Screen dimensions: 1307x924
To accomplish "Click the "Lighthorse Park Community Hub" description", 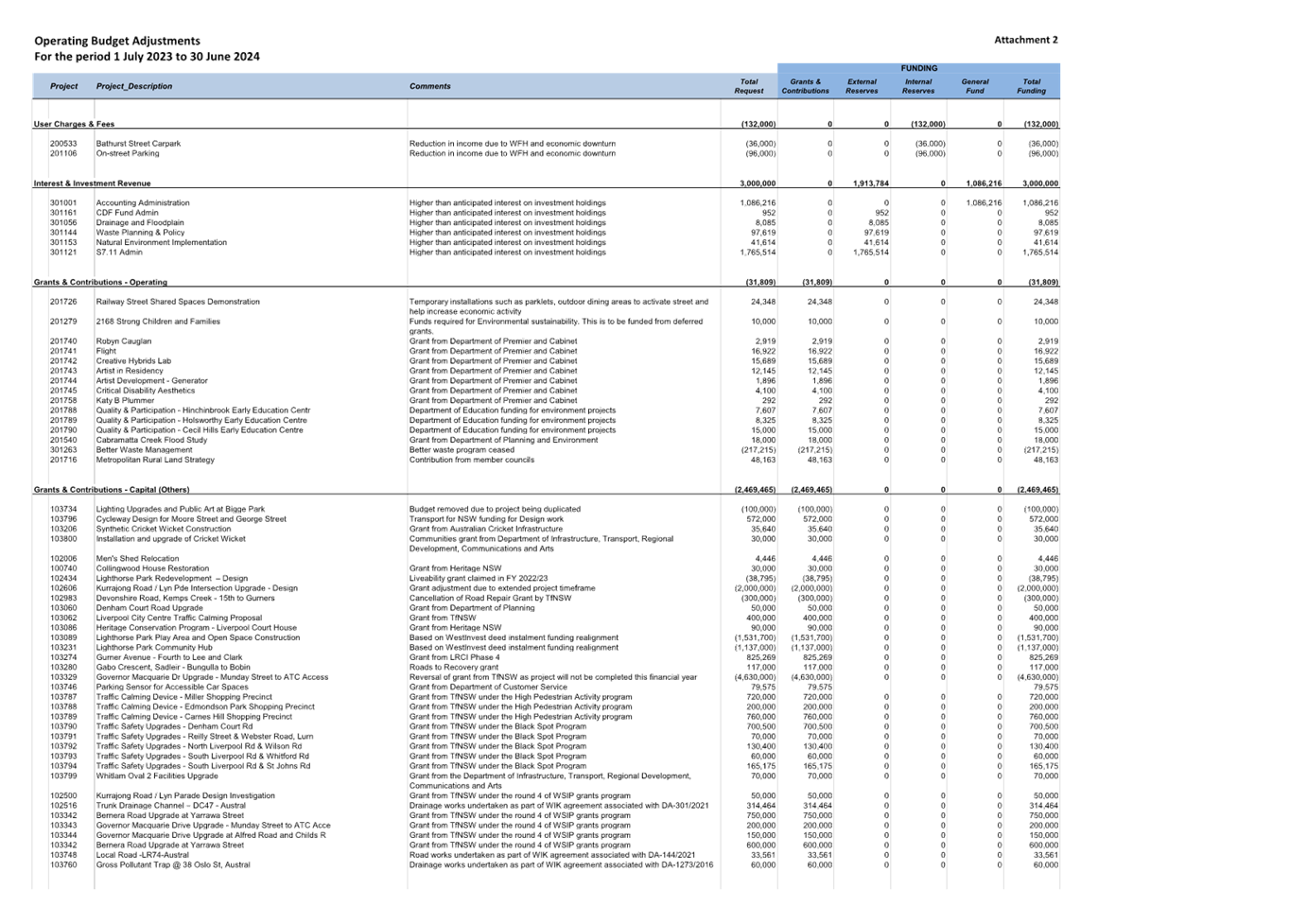I will pos(154,648).
